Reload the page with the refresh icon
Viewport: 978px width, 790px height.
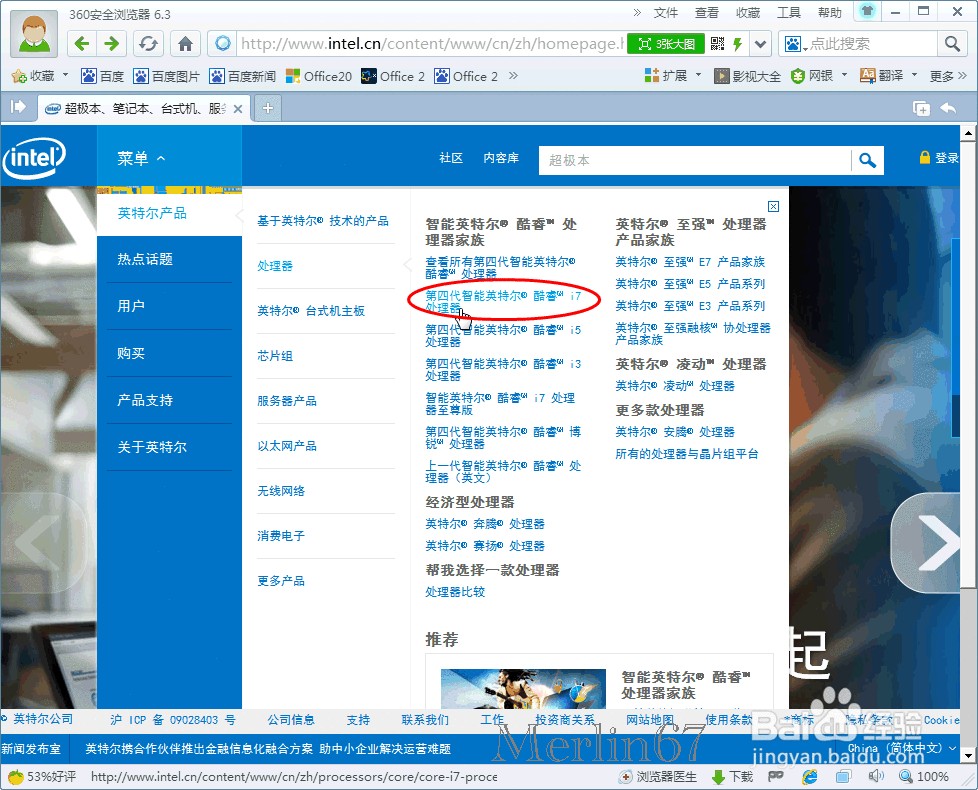pos(148,44)
